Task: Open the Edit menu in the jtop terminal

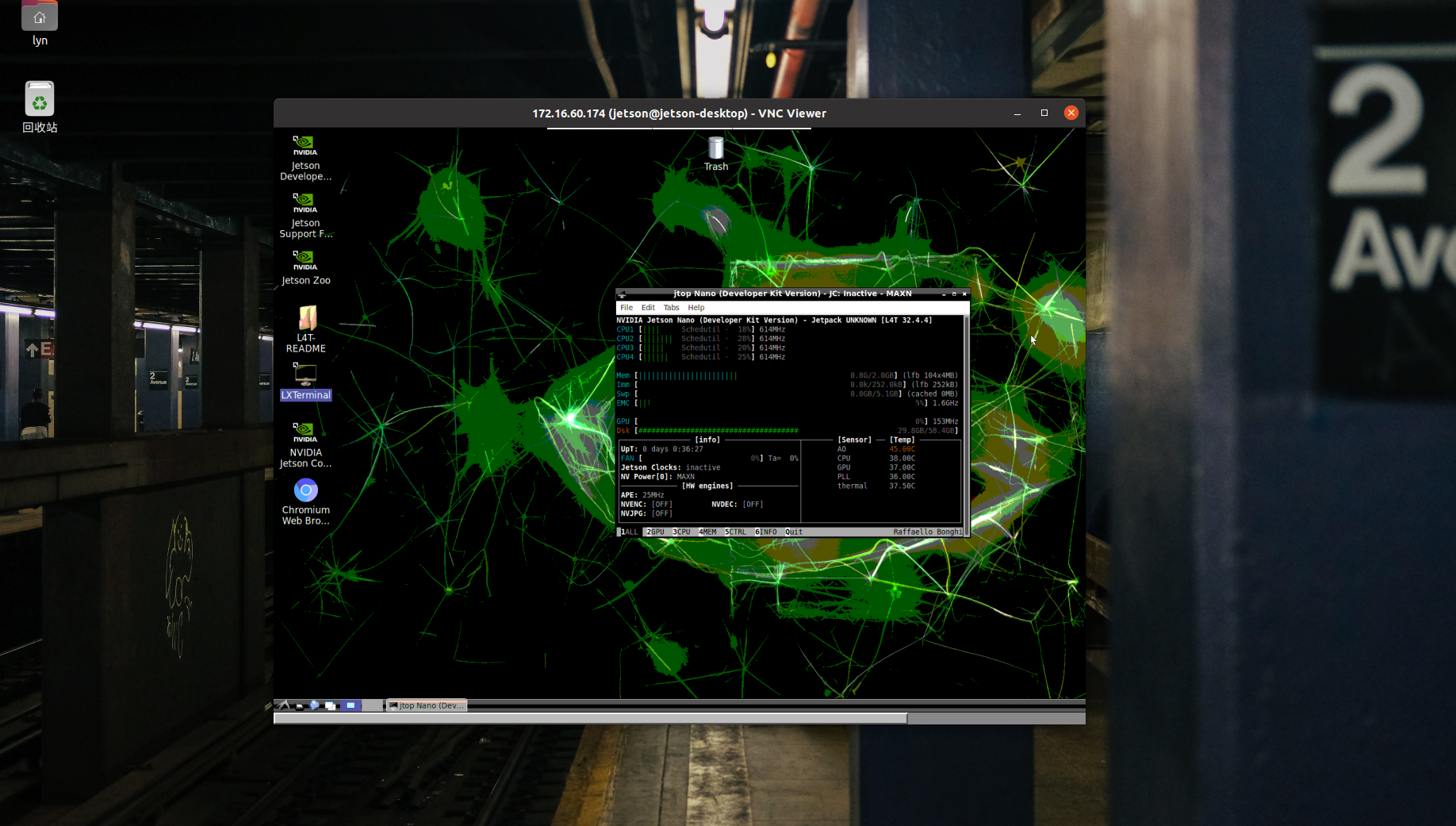Action: pos(648,308)
